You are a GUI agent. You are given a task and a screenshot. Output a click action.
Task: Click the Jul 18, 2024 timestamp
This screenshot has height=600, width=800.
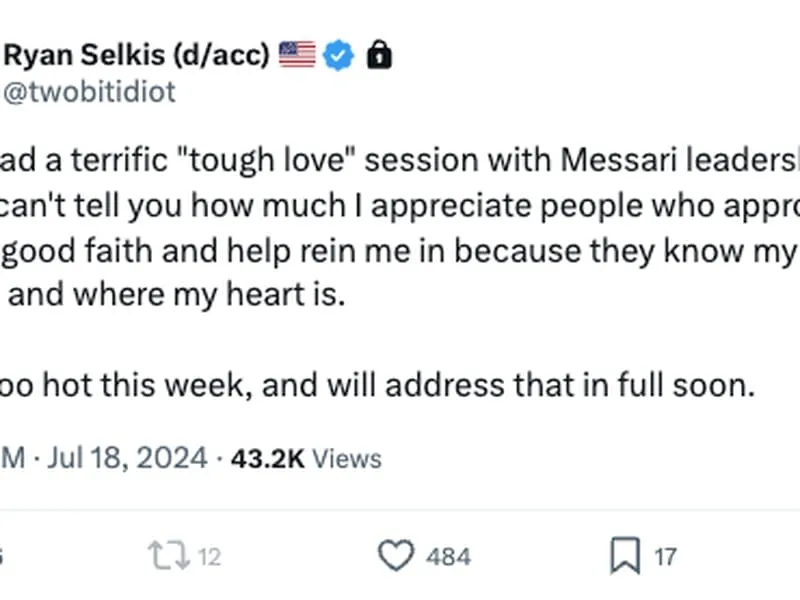pos(128,458)
